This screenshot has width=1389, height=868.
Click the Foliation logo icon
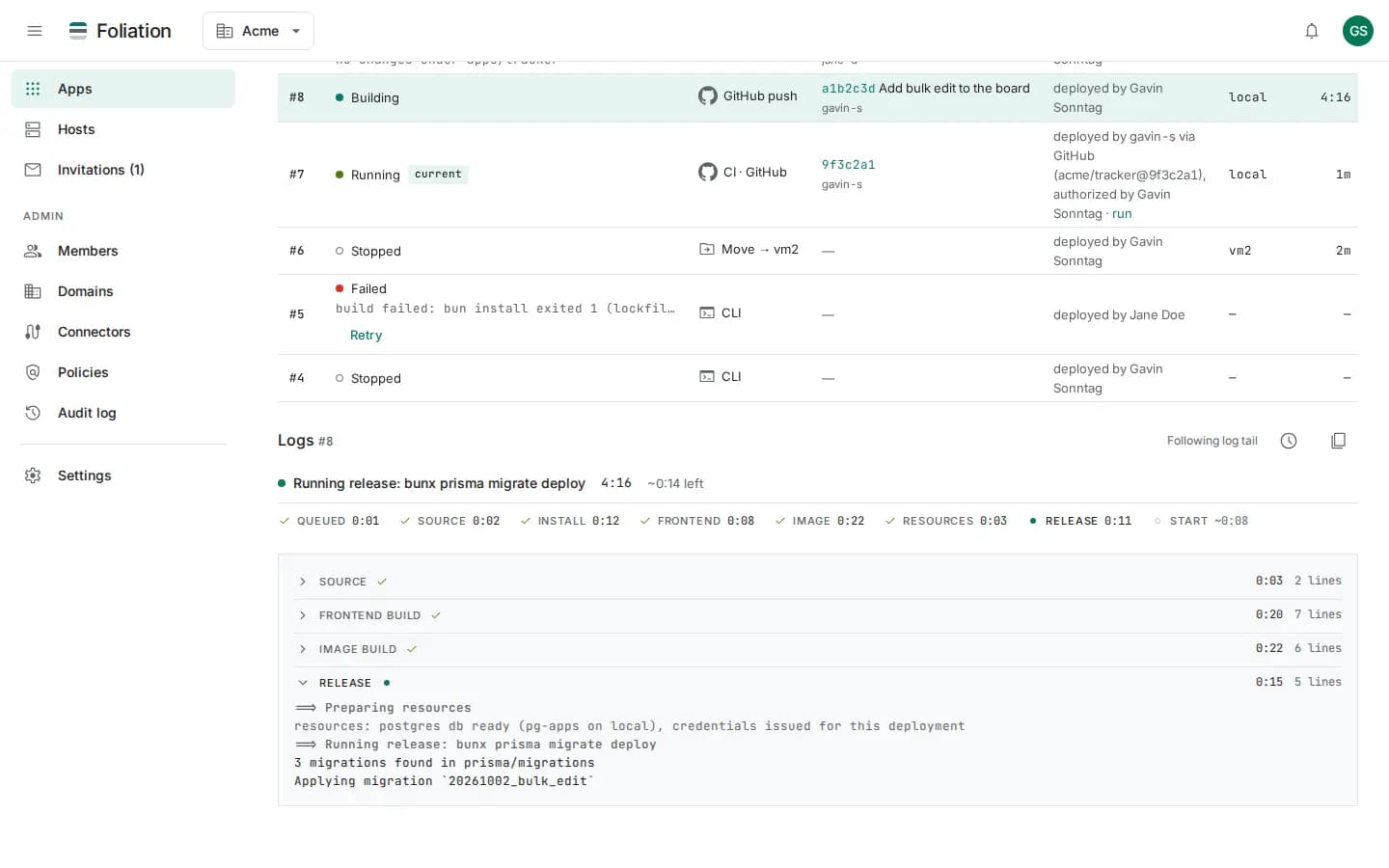click(x=78, y=31)
